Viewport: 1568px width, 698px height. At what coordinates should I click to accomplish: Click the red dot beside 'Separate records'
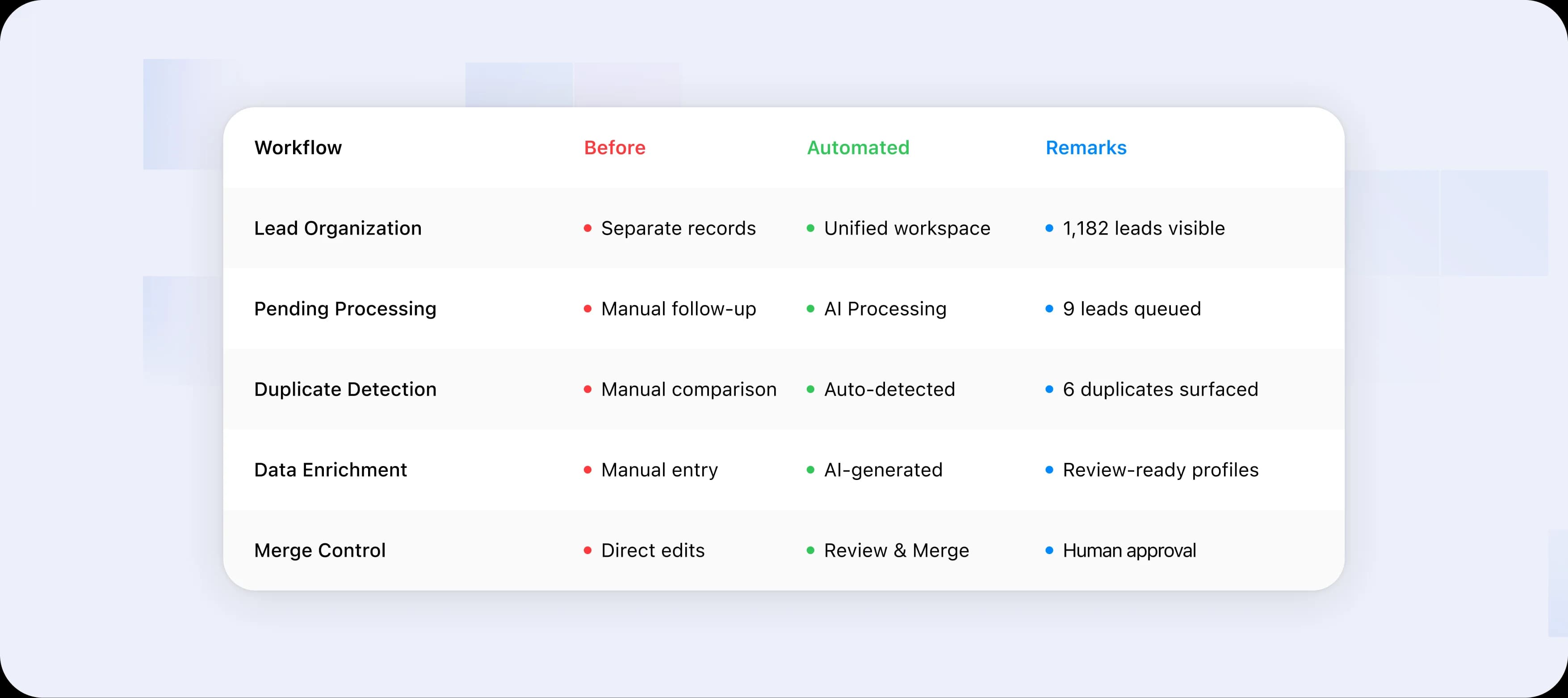pyautogui.click(x=587, y=228)
